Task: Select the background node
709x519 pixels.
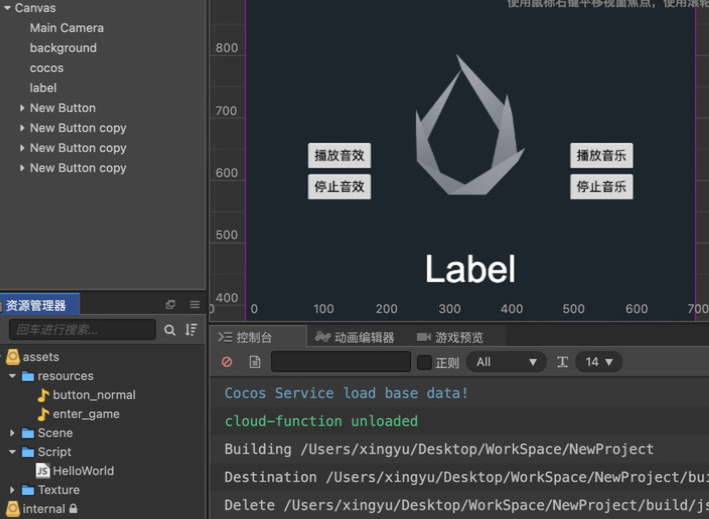Action: (63, 48)
